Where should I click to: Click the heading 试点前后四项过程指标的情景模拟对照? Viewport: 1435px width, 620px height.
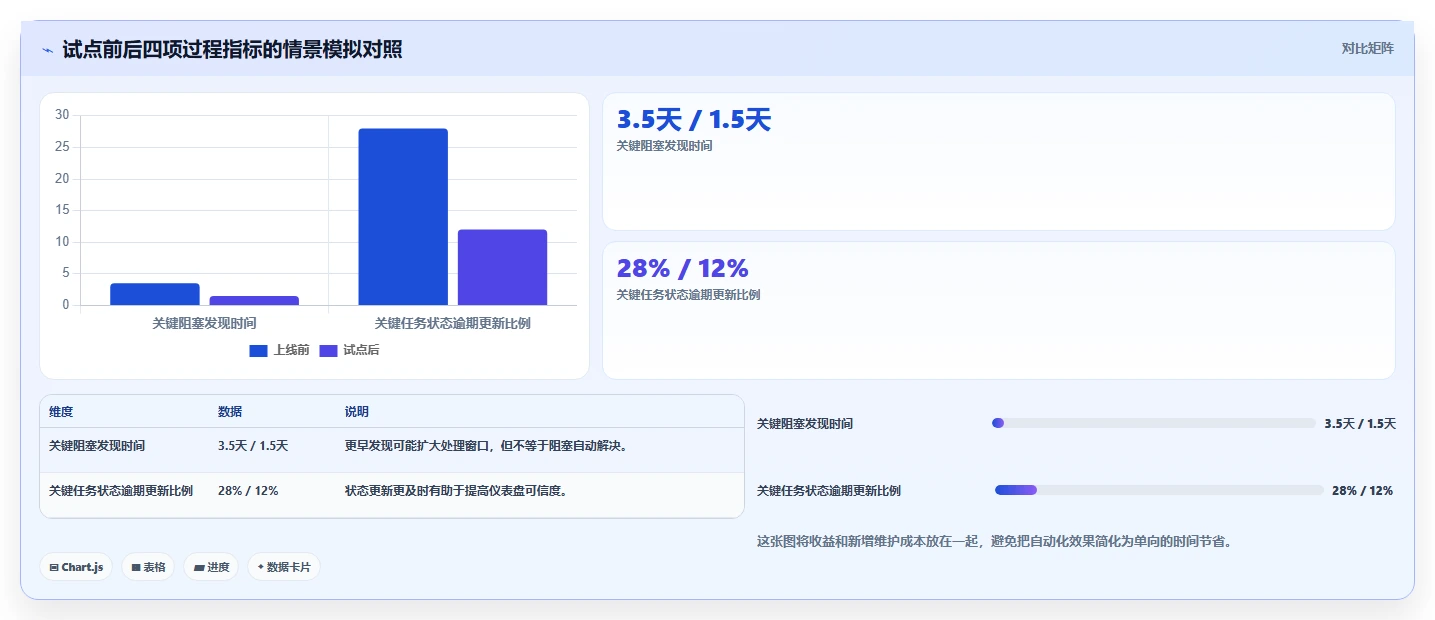(x=232, y=49)
